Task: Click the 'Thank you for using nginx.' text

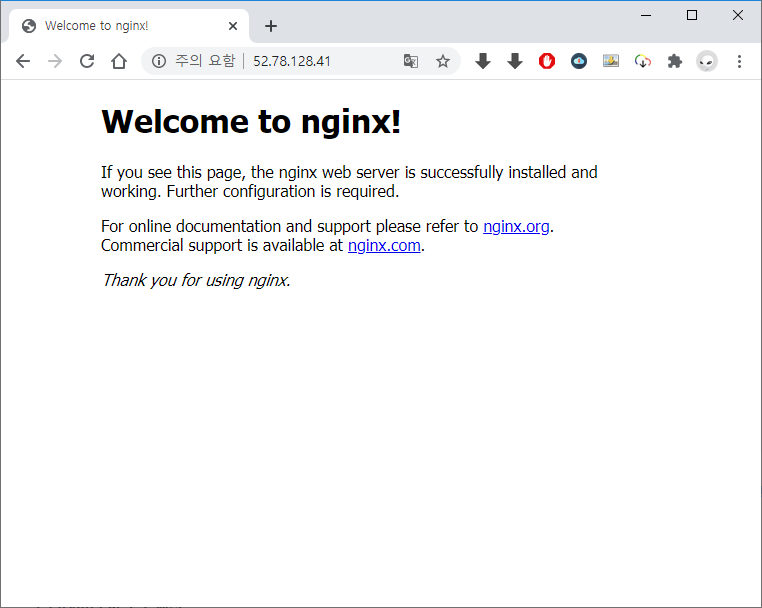Action: tap(196, 280)
